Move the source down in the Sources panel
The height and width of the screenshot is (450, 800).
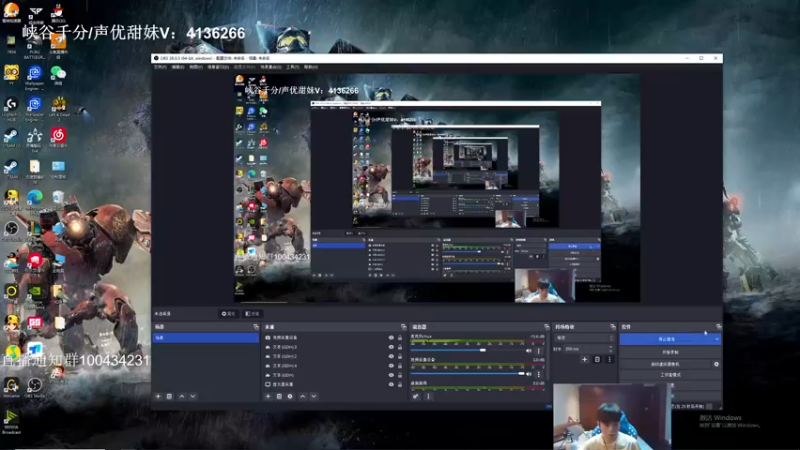(314, 396)
